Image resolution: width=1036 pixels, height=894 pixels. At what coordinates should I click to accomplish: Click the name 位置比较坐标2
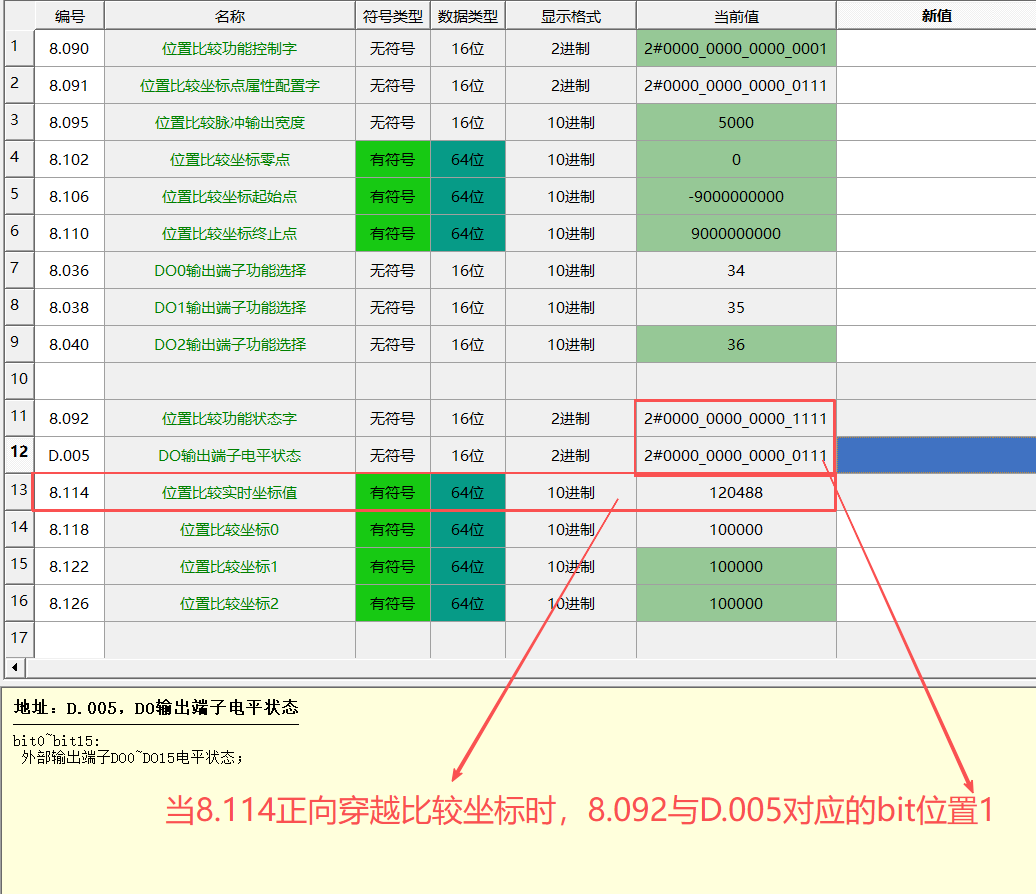pyautogui.click(x=229, y=603)
